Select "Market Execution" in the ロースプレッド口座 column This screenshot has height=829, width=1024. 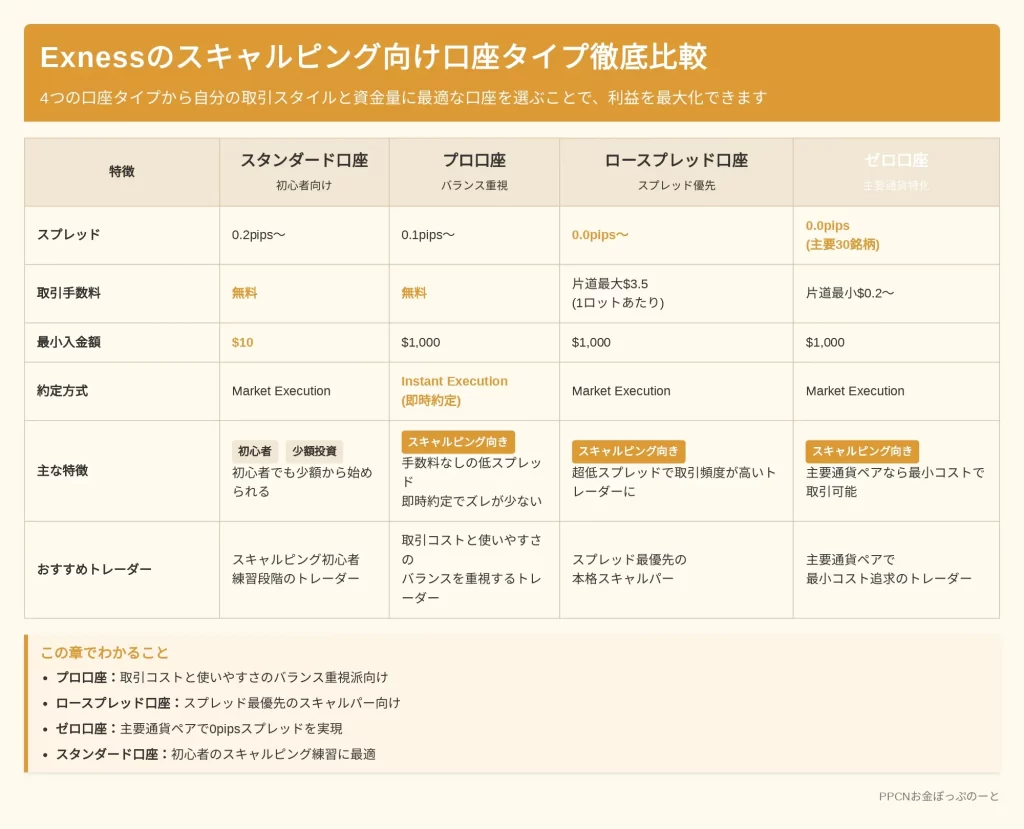click(x=621, y=391)
